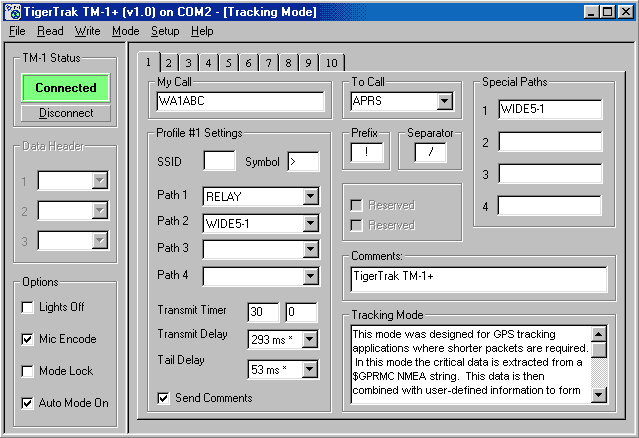
Task: Disable the Auto Mode On checkbox
Action: click(27, 403)
